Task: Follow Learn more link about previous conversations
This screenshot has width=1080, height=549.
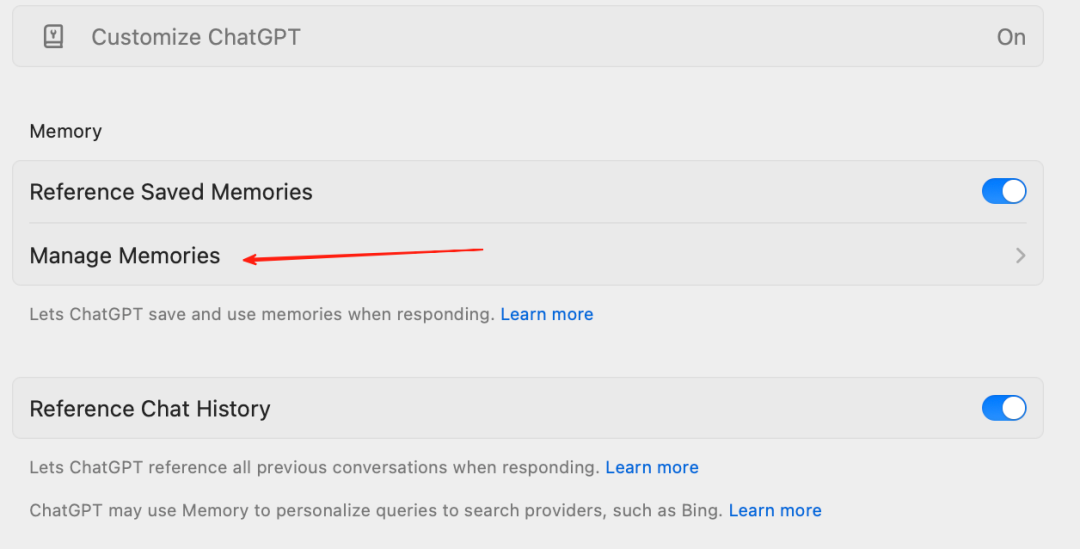Action: click(x=652, y=467)
